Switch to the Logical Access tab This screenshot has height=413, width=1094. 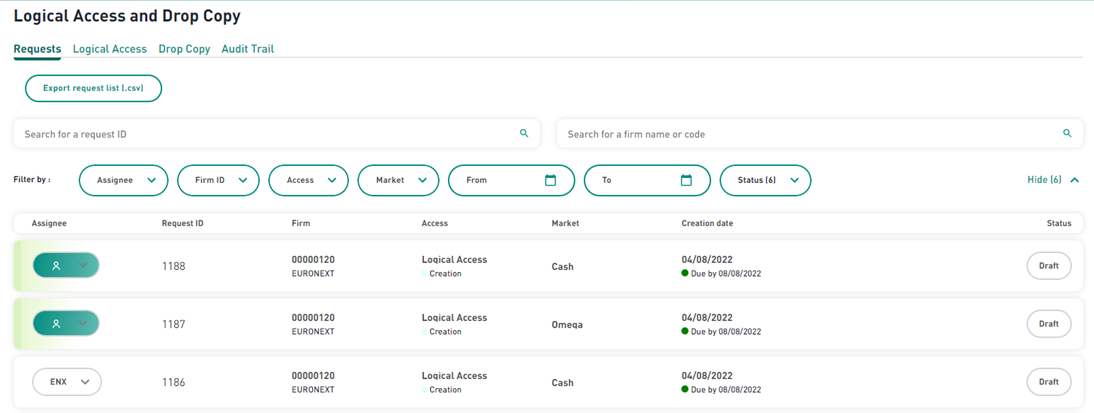110,50
